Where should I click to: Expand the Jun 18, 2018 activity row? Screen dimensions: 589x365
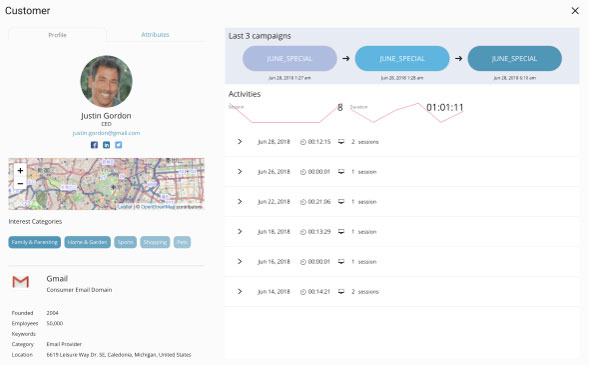pyautogui.click(x=240, y=232)
